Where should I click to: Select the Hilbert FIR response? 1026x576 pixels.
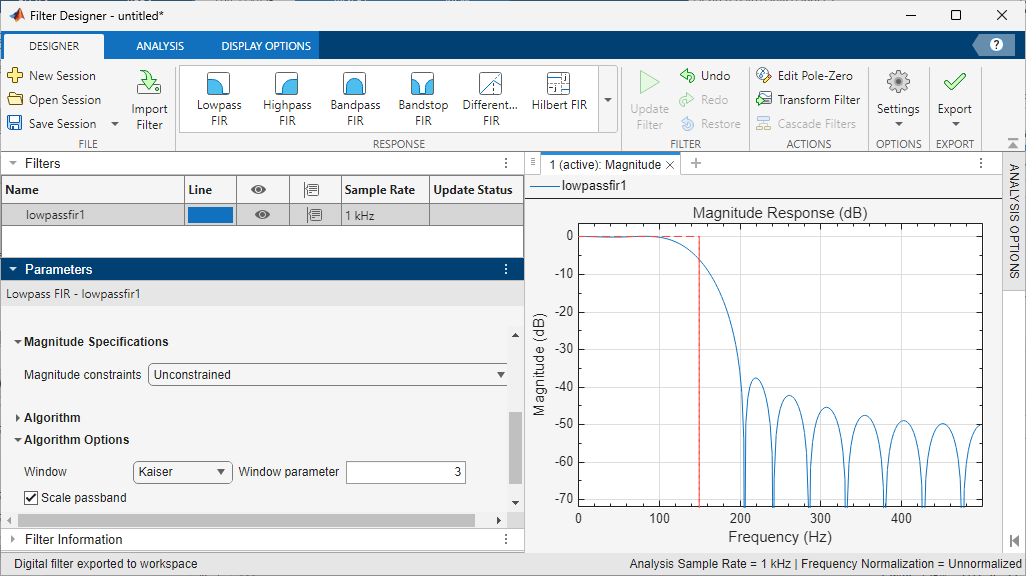pyautogui.click(x=559, y=92)
